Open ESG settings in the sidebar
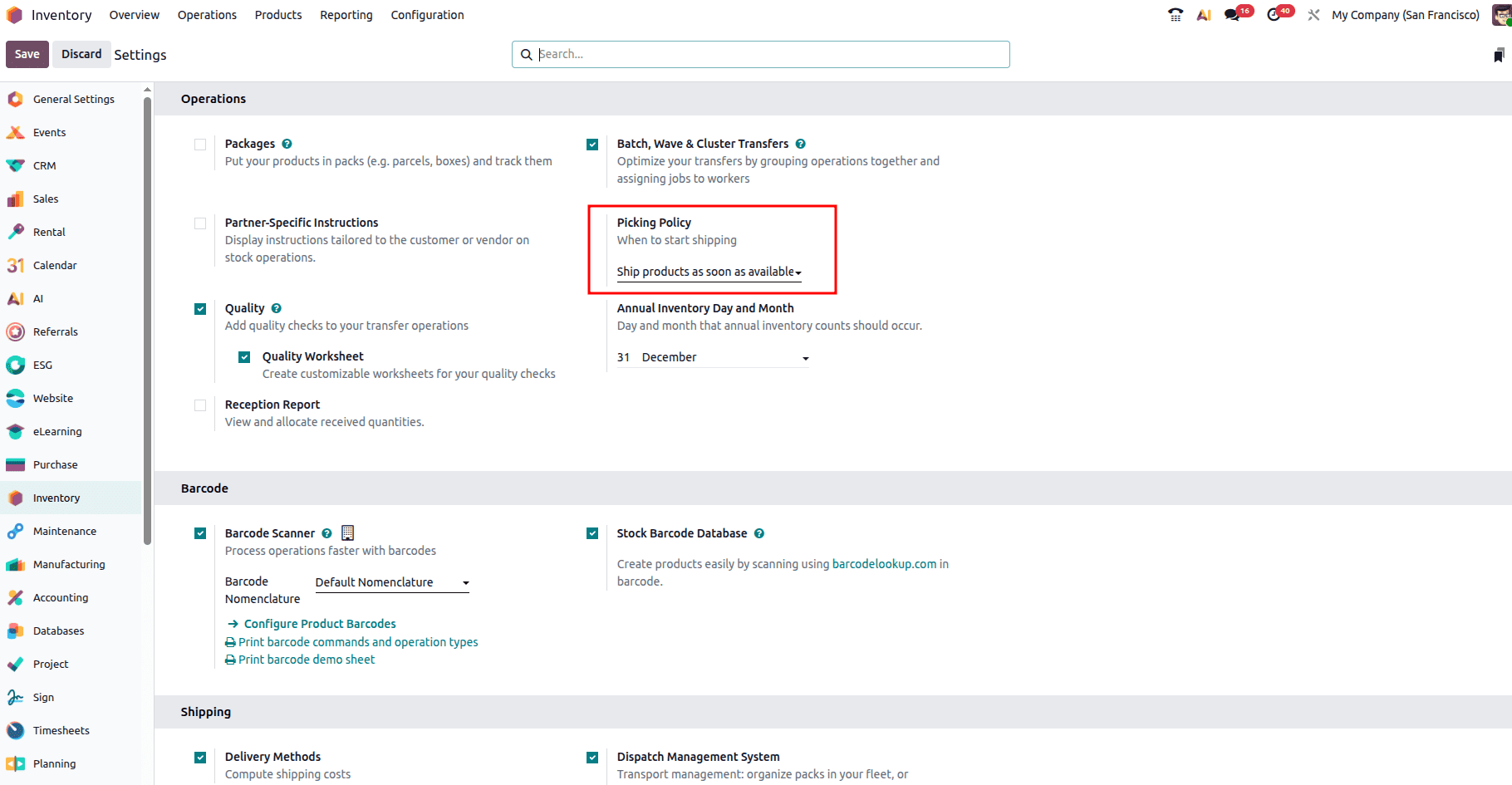 (71, 365)
